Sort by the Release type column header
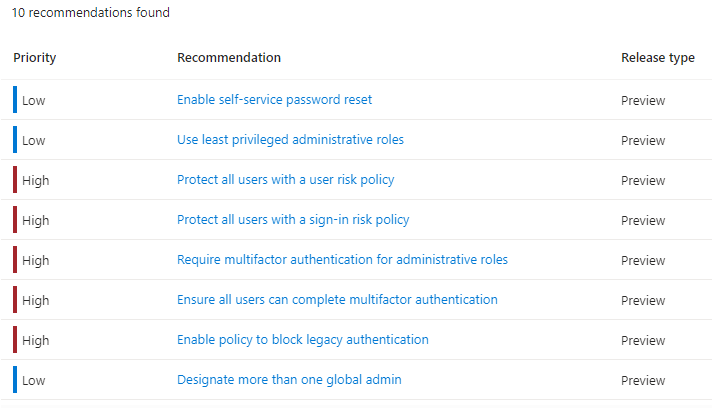712x408 pixels. pos(657,58)
